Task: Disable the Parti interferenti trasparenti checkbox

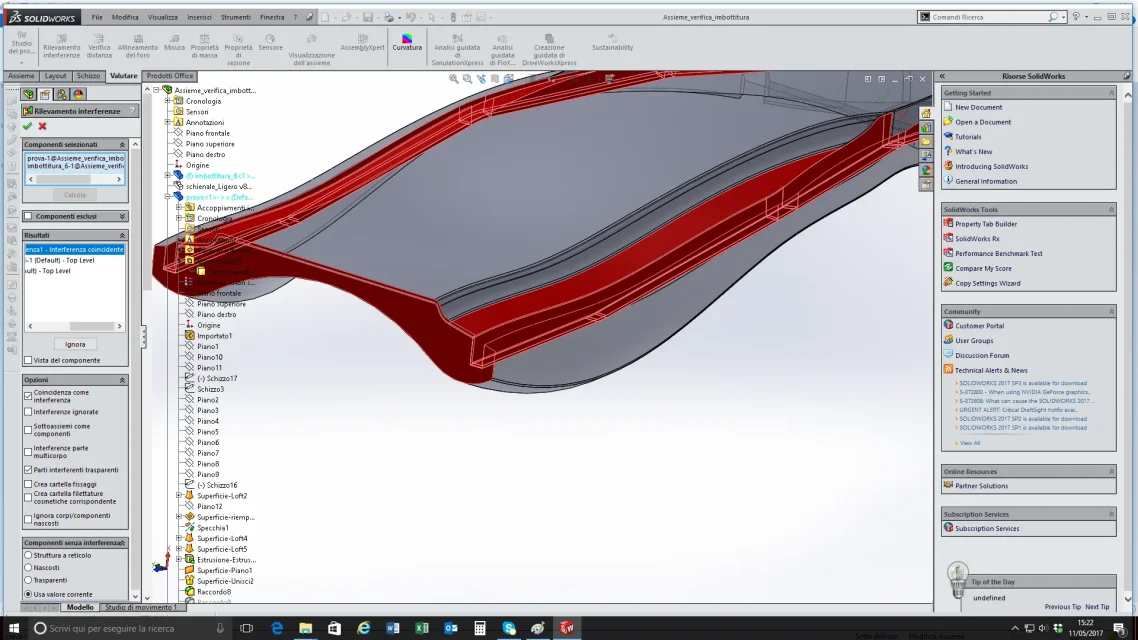Action: click(28, 470)
